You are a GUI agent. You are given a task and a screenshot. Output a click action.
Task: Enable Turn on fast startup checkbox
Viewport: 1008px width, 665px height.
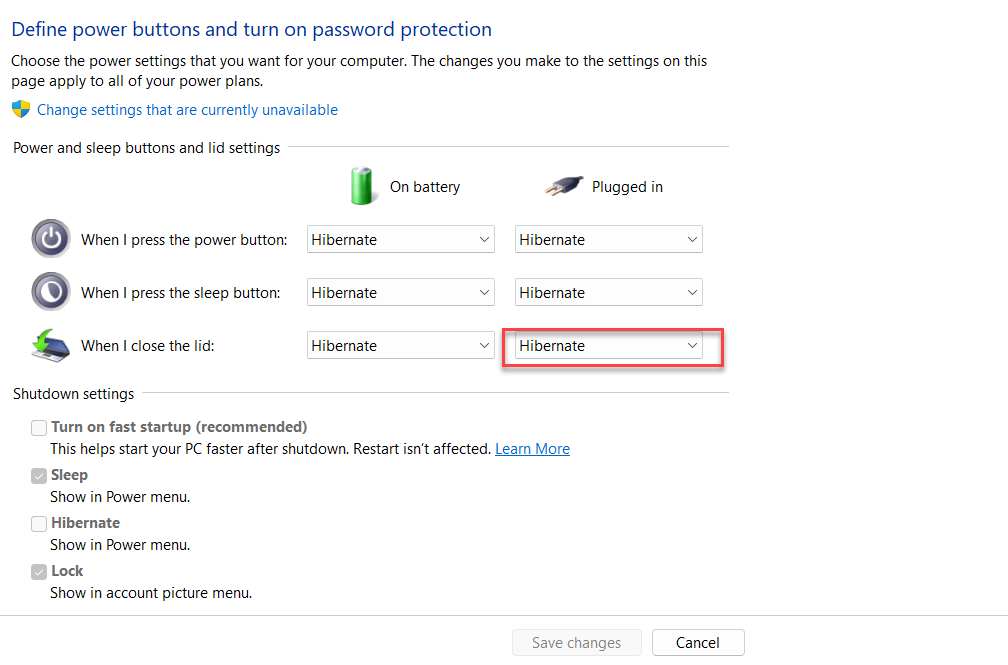tap(39, 428)
